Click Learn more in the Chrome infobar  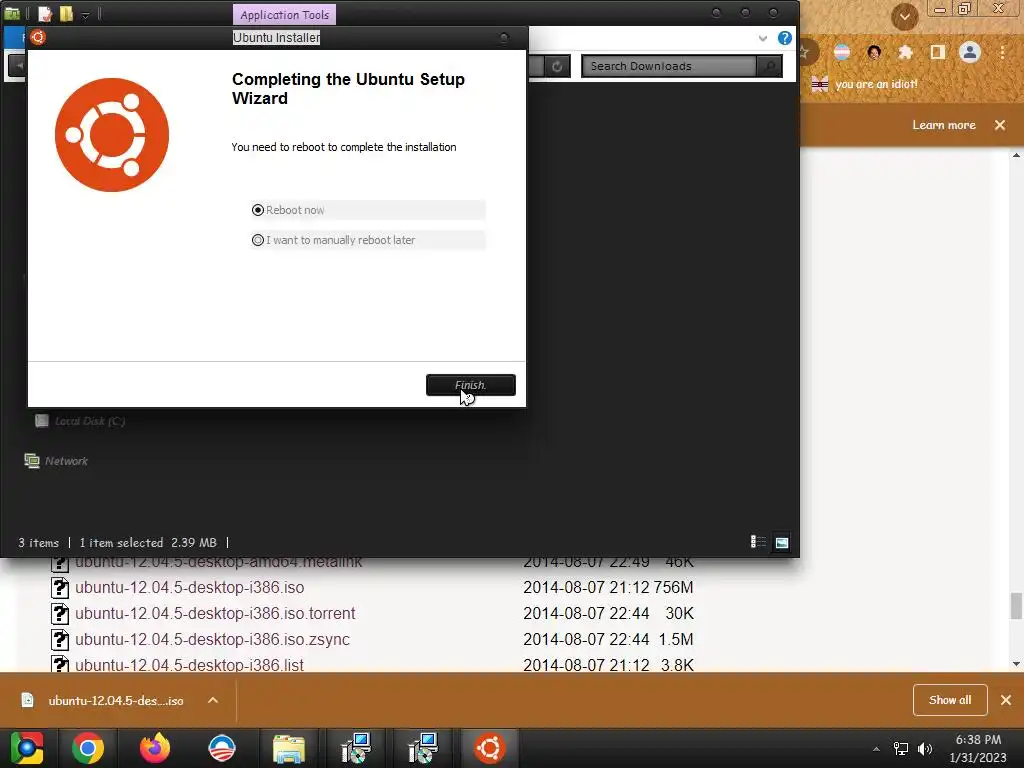click(944, 125)
